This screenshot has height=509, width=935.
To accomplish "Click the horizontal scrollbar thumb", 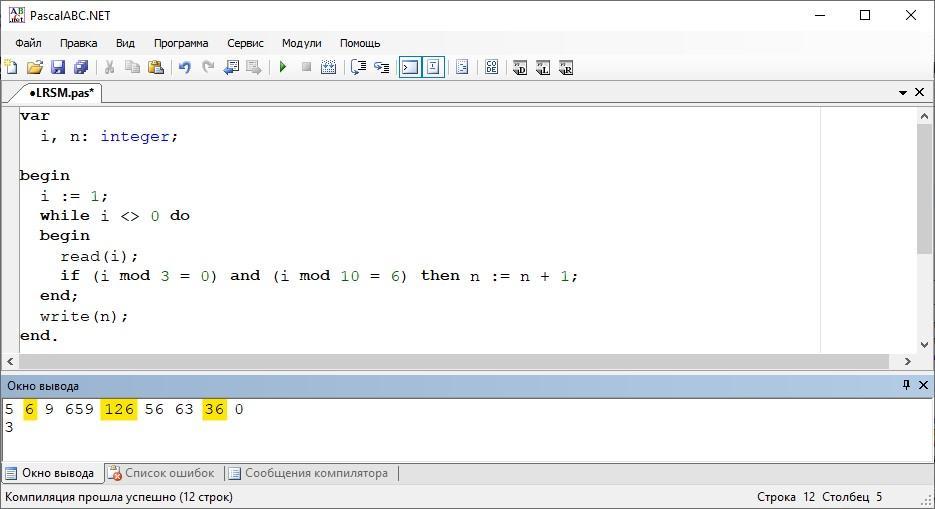I will click(454, 361).
